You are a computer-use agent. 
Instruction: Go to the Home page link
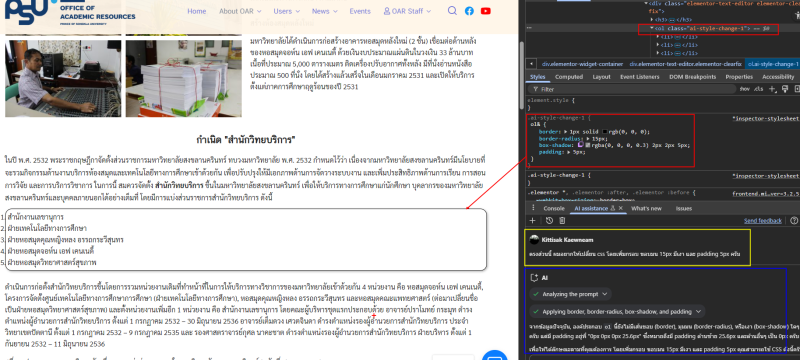(196, 11)
